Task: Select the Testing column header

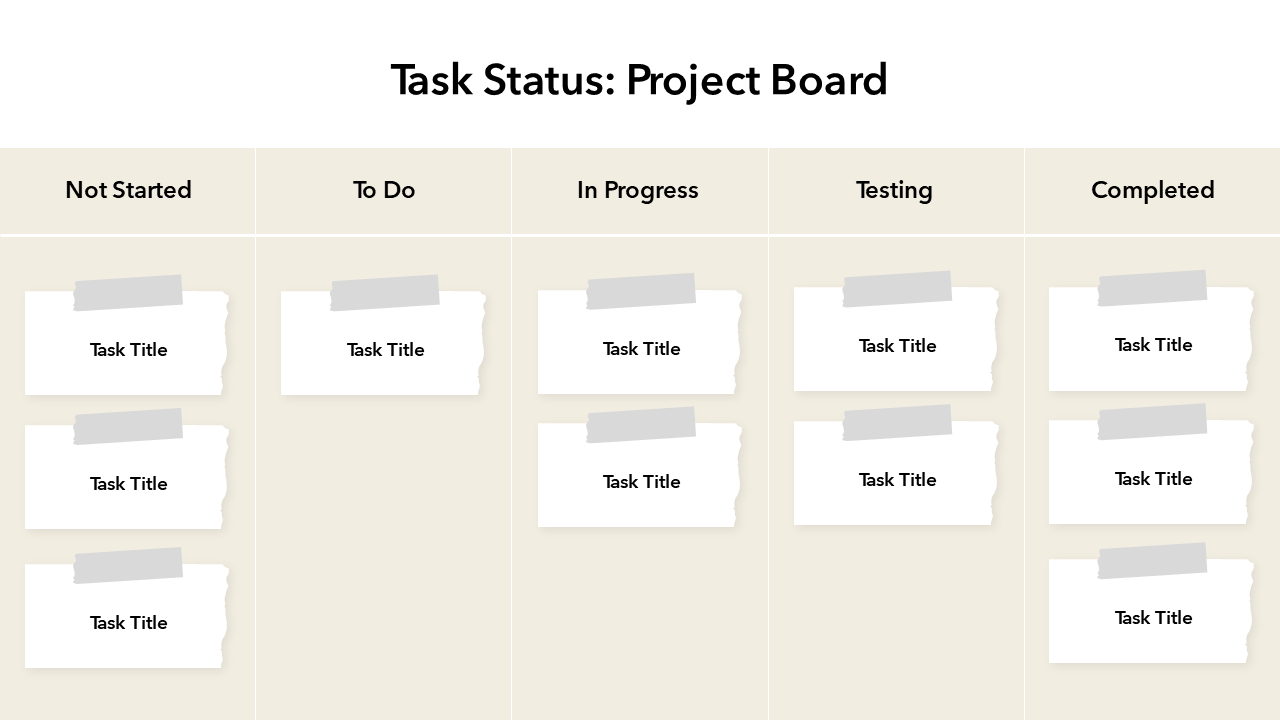Action: pyautogui.click(x=894, y=190)
